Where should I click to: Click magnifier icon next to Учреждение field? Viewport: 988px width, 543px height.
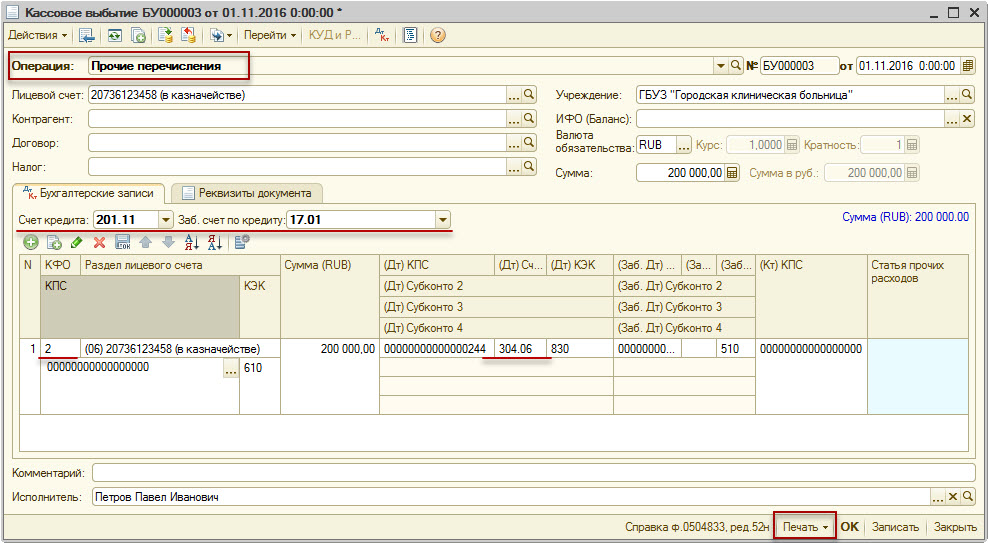(967, 96)
